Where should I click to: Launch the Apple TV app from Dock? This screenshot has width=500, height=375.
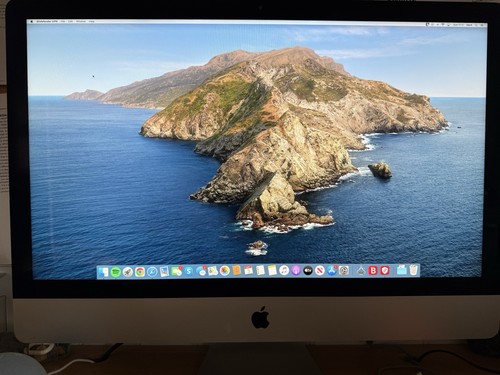click(308, 270)
